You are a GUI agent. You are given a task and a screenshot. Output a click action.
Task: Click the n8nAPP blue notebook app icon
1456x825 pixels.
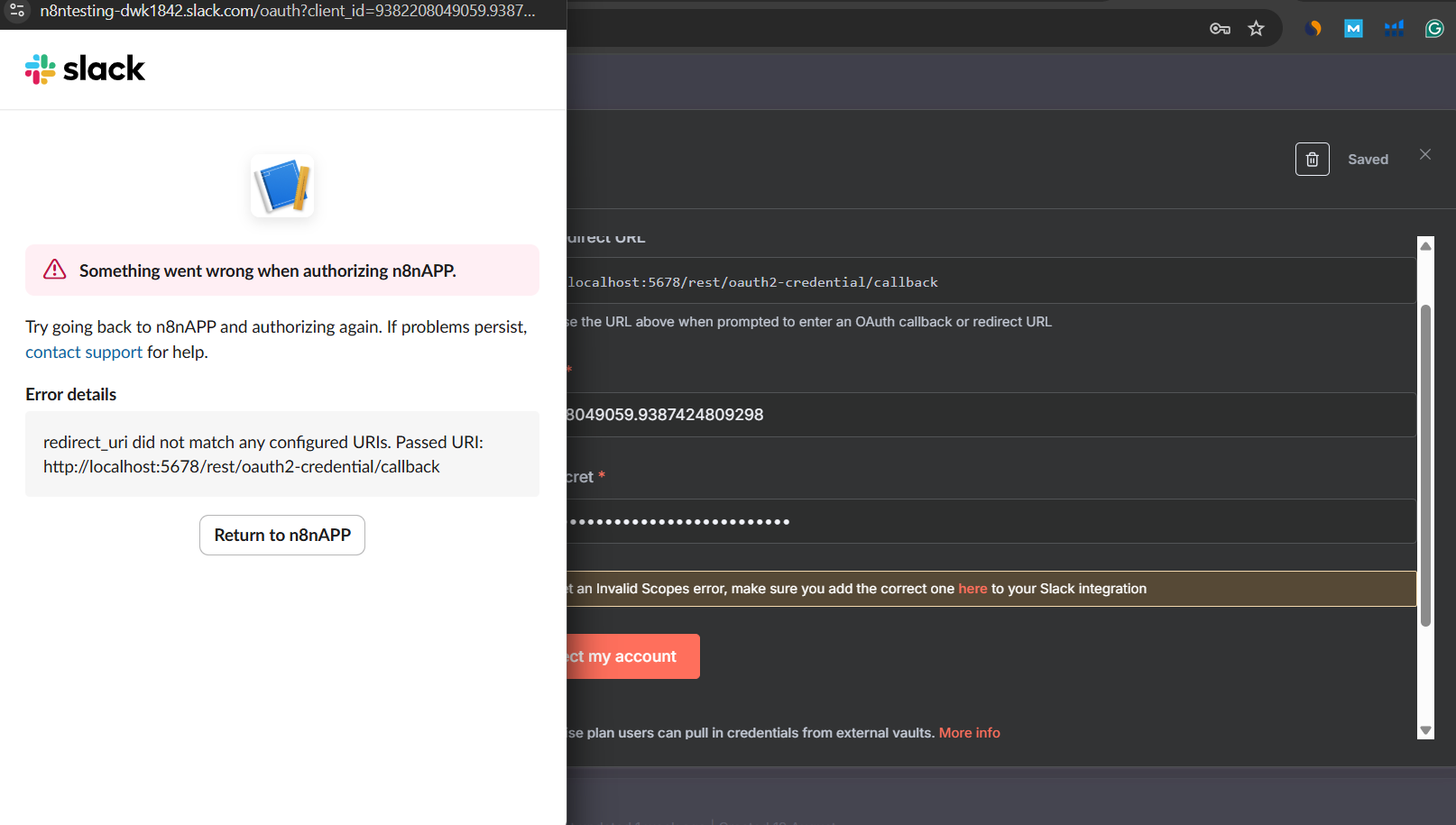pyautogui.click(x=282, y=186)
